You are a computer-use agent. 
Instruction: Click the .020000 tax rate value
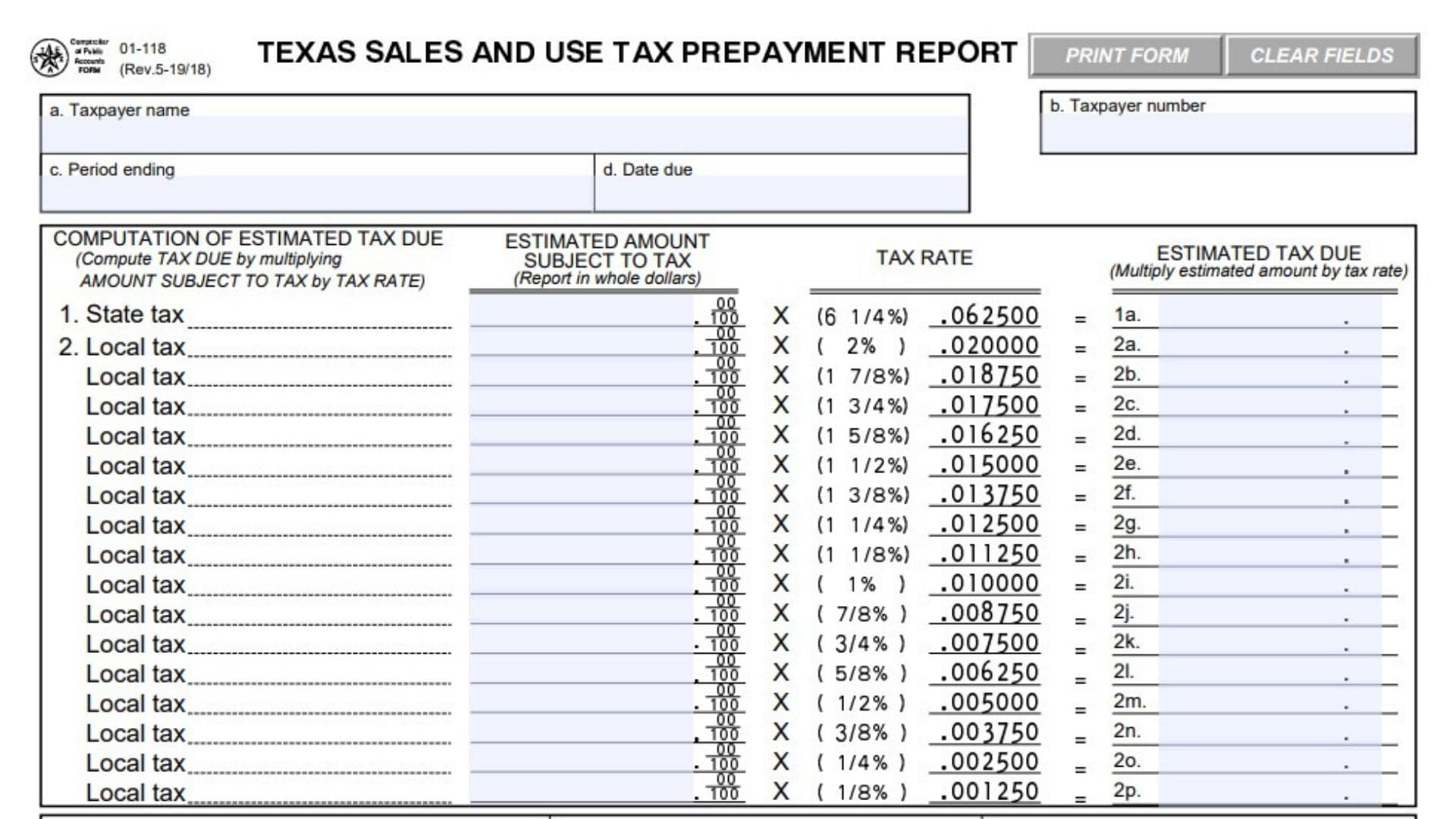click(x=989, y=345)
